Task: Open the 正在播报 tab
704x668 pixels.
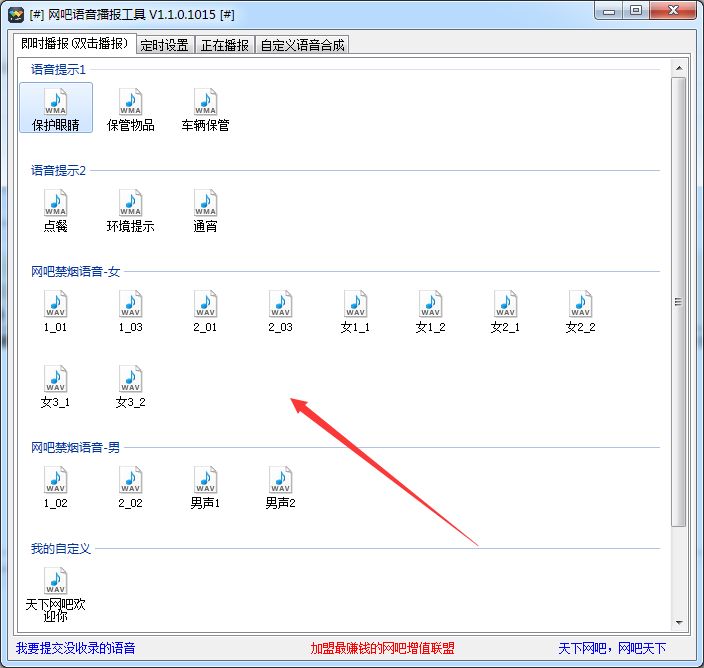Action: pyautogui.click(x=224, y=45)
